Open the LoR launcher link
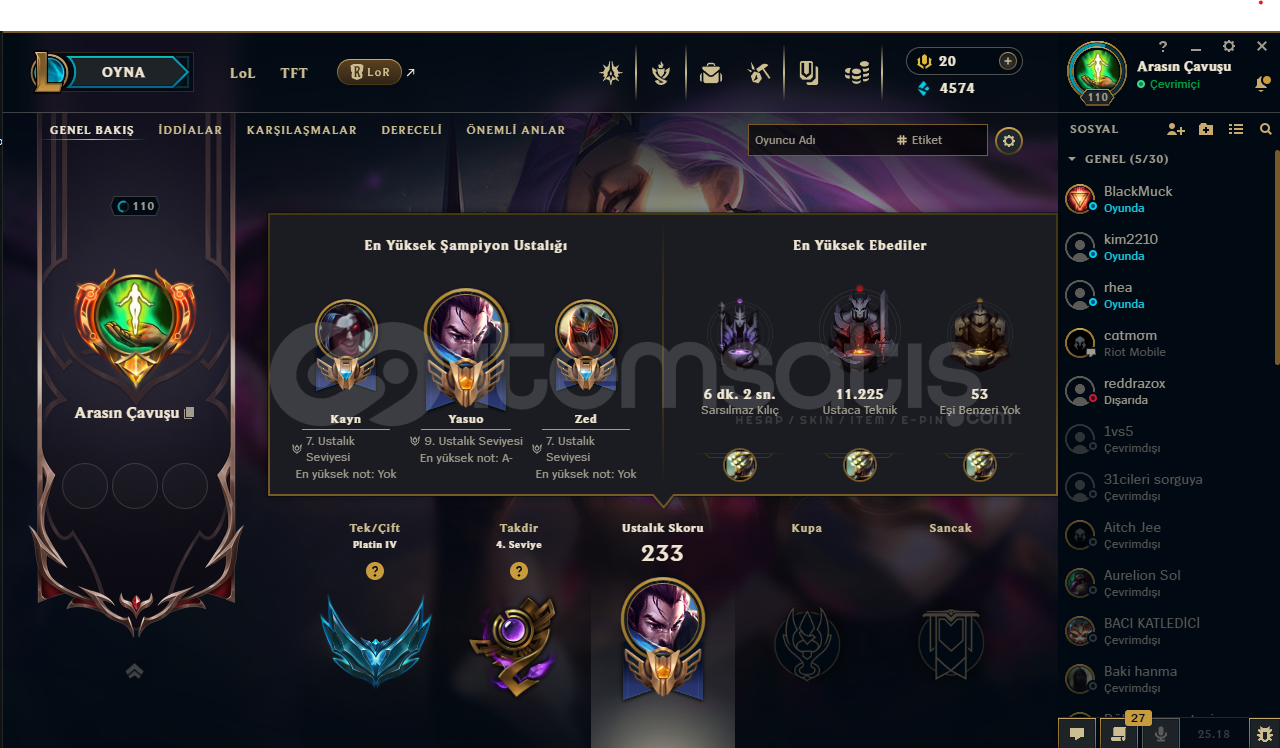1280x748 pixels. point(369,72)
